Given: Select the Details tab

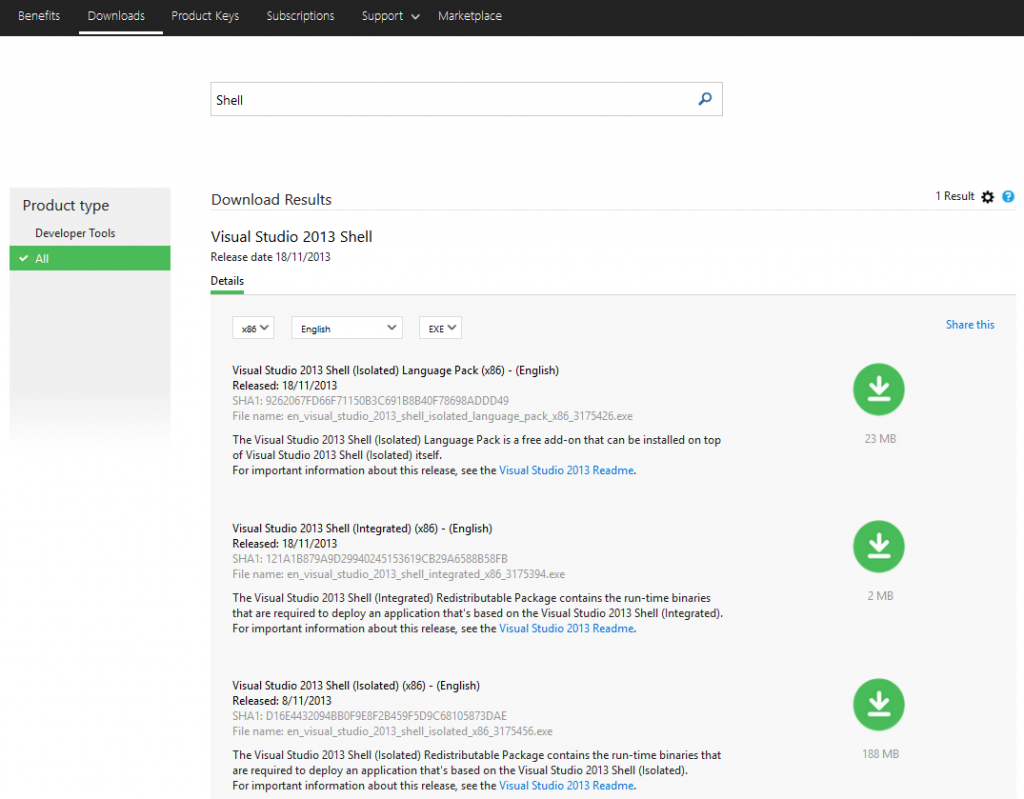Looking at the screenshot, I should point(227,281).
